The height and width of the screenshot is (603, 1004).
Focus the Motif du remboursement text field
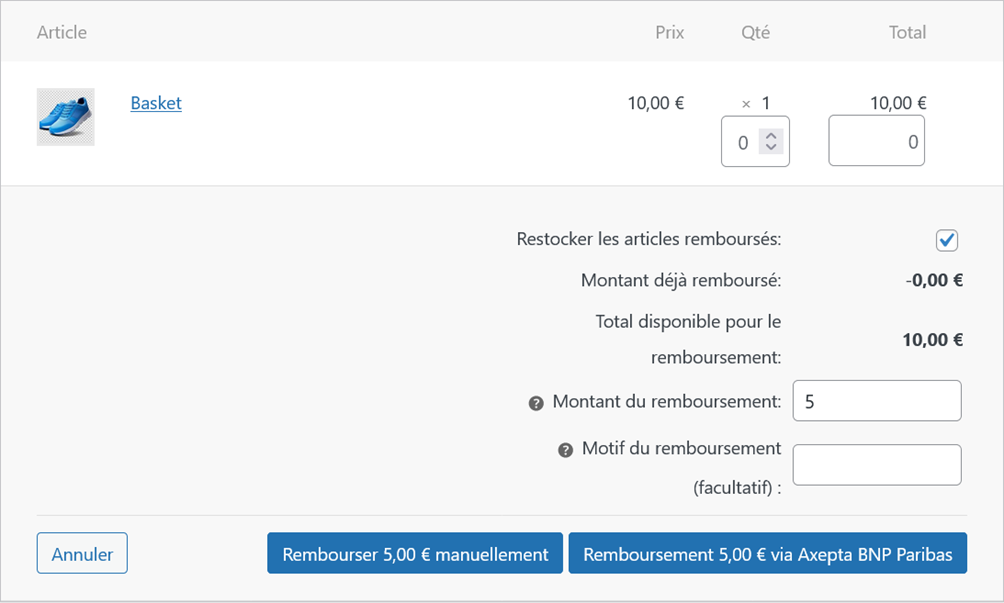[876, 465]
